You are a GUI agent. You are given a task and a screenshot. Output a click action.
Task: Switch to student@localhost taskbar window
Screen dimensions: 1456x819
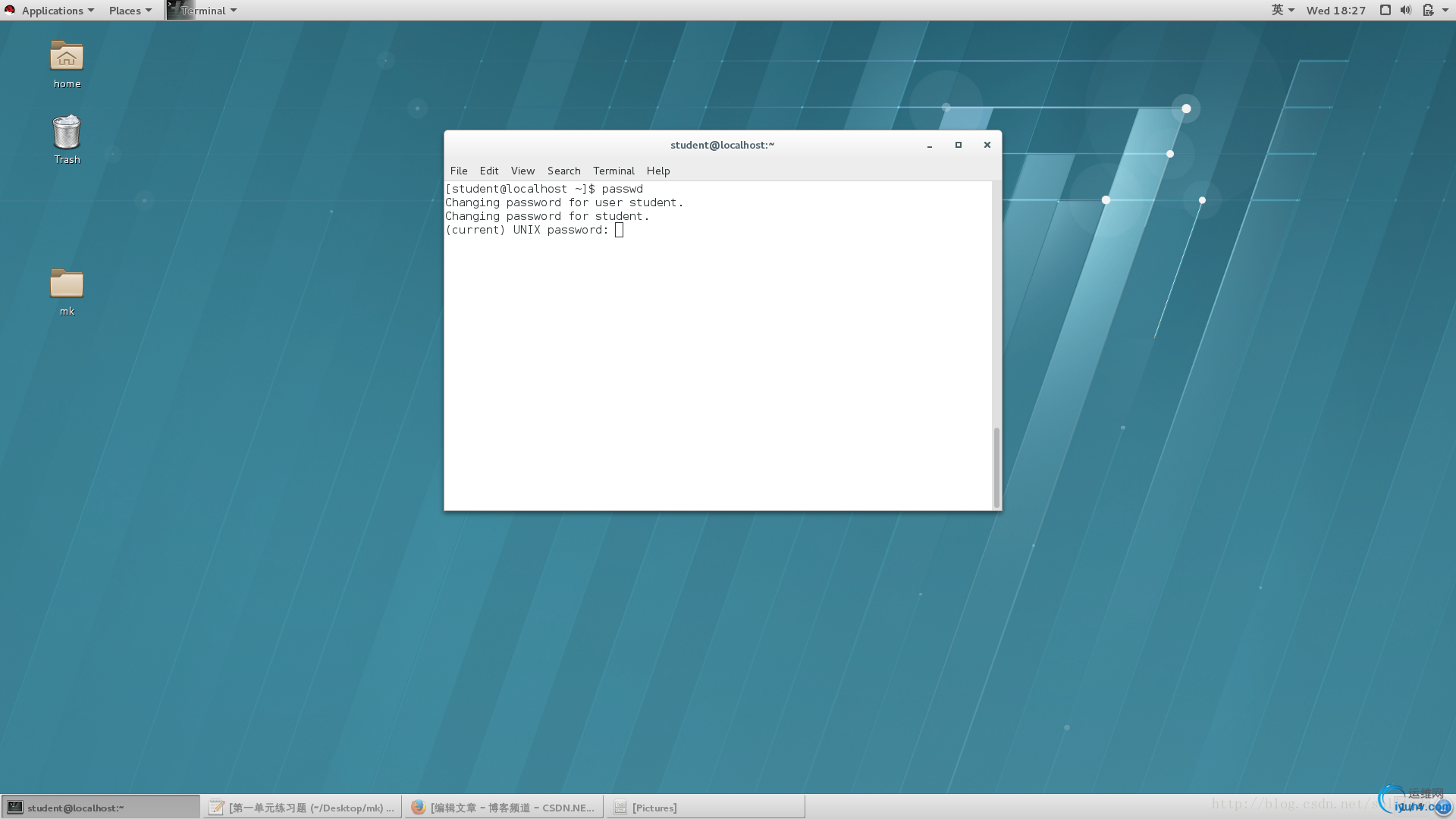(101, 807)
